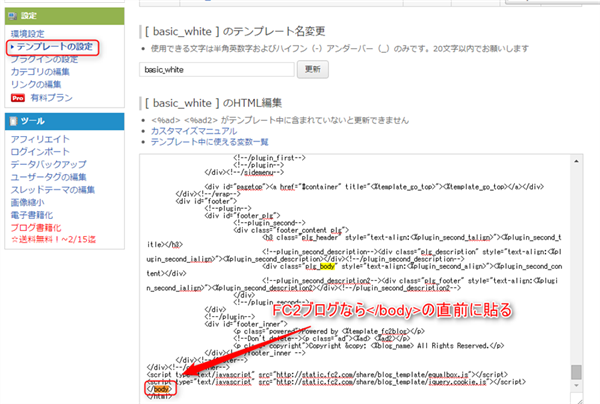Click the 更新 button

pos(313,69)
